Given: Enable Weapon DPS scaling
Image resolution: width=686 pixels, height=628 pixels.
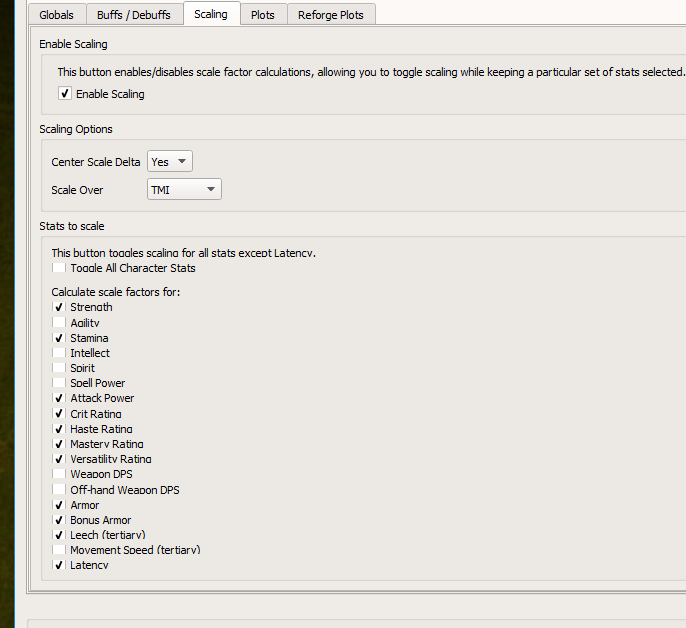Looking at the screenshot, I should tap(60, 474).
